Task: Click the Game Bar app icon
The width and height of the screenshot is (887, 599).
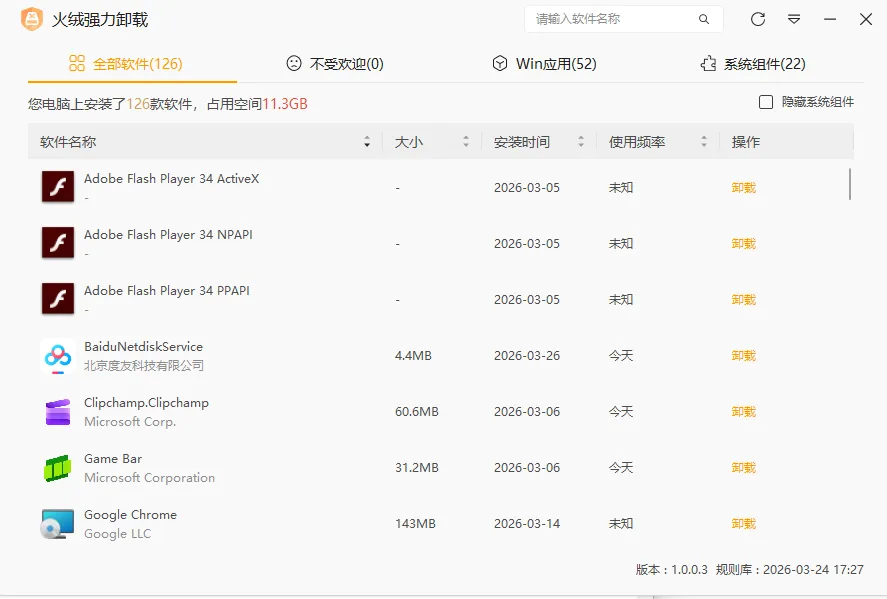Action: 58,468
